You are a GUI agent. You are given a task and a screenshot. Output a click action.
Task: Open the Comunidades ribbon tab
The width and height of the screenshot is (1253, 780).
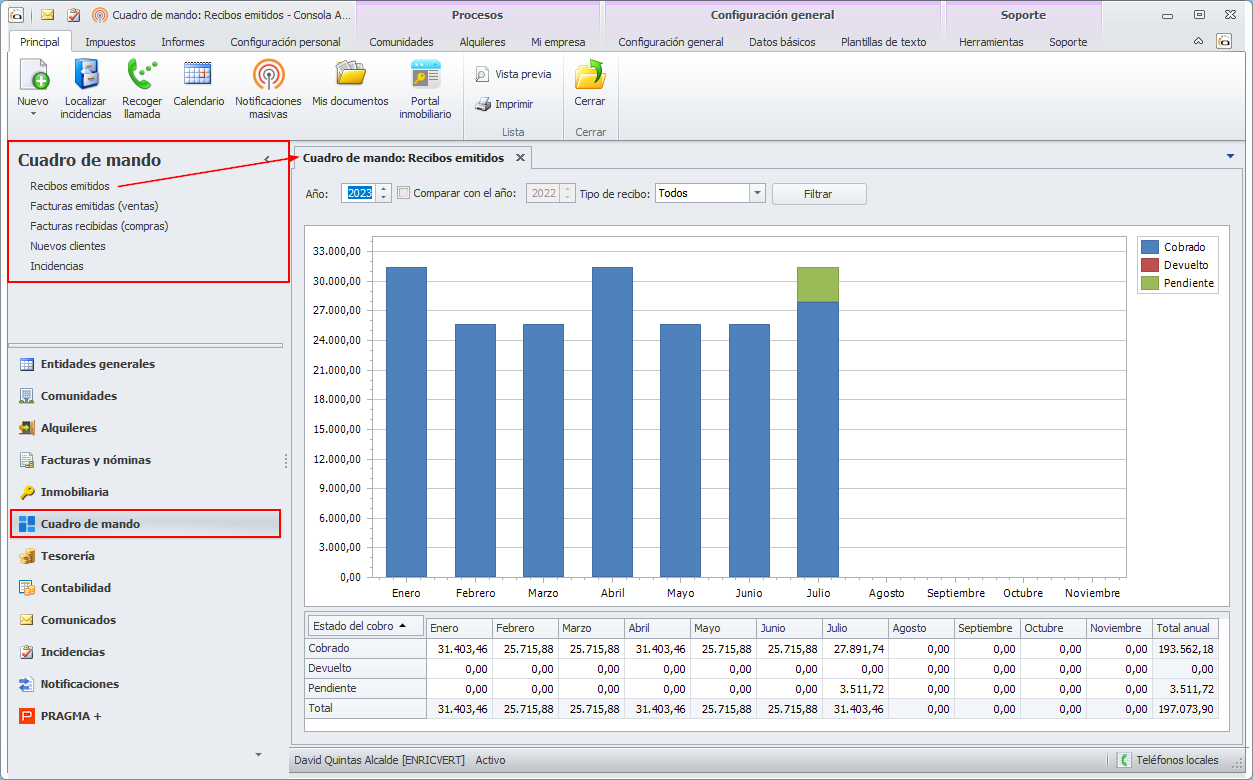tap(401, 42)
